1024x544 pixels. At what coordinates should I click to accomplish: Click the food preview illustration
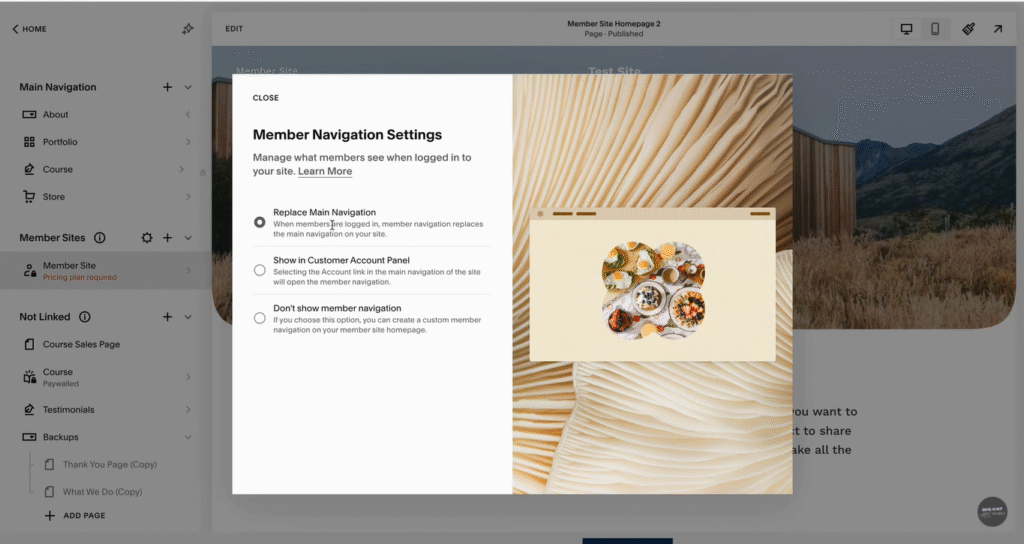point(653,289)
